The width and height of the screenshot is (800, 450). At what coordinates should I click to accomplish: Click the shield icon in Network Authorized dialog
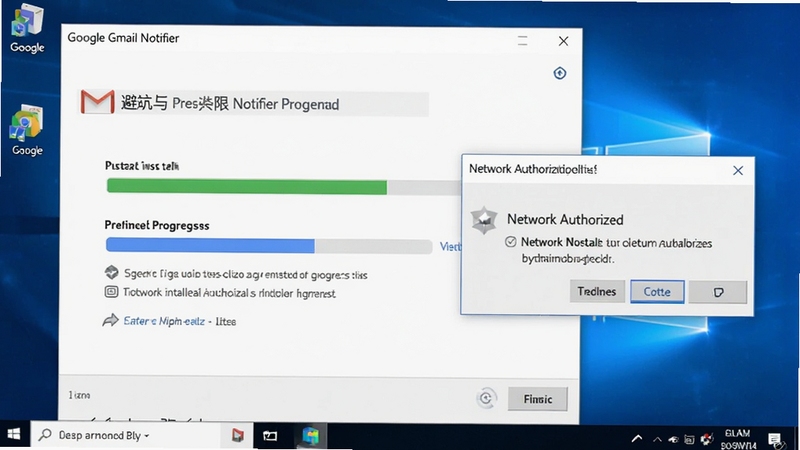click(484, 220)
